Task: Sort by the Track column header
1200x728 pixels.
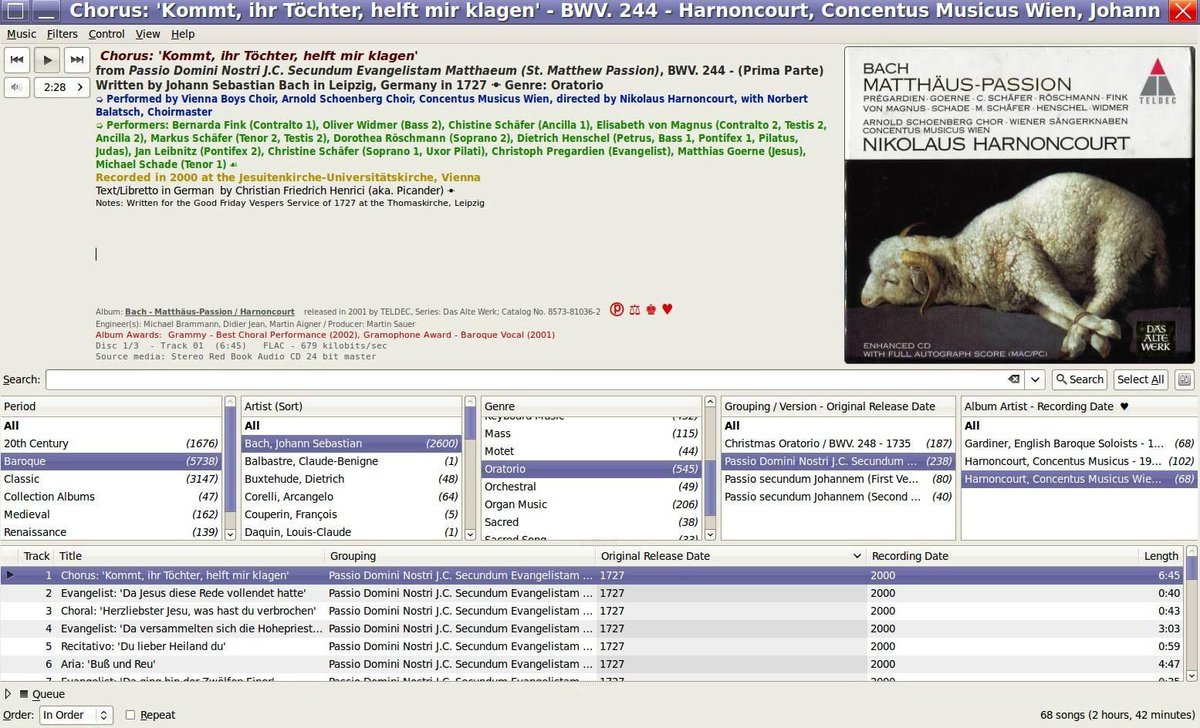Action: click(36, 556)
